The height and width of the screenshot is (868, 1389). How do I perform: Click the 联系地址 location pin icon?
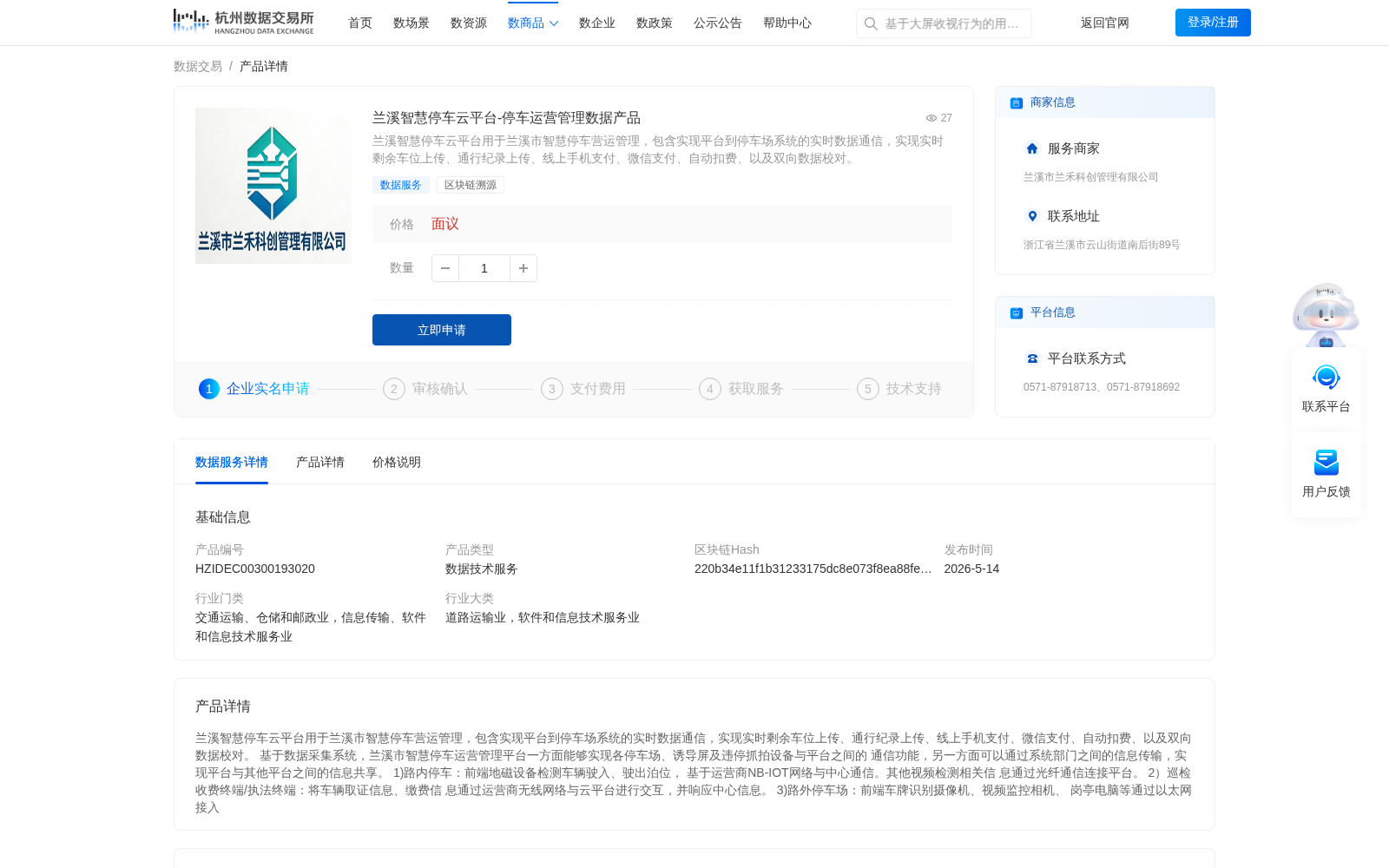[1032, 216]
